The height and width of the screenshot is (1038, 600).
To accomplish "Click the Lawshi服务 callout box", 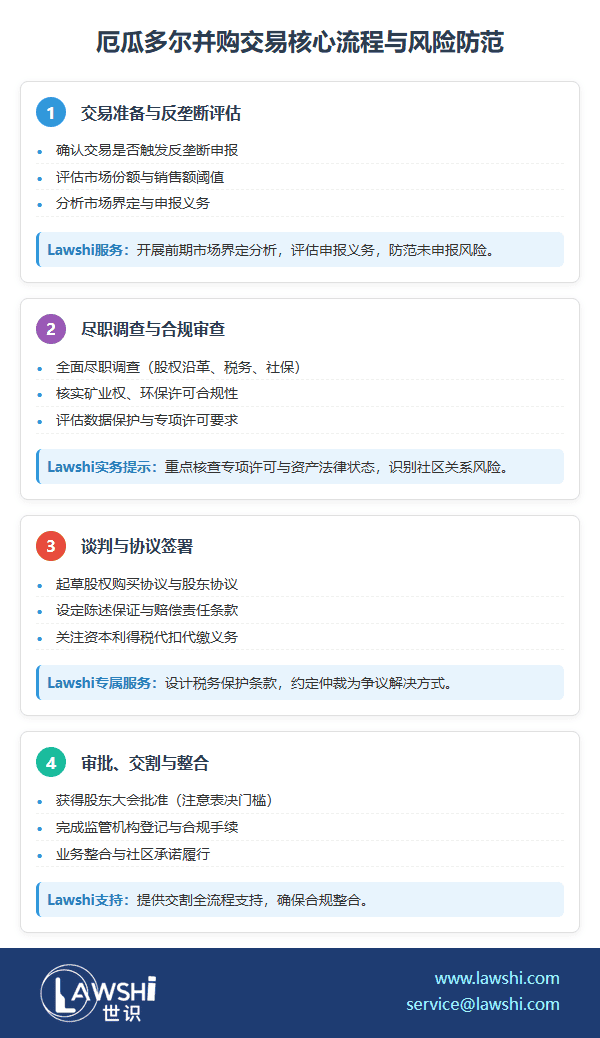I will (x=300, y=250).
